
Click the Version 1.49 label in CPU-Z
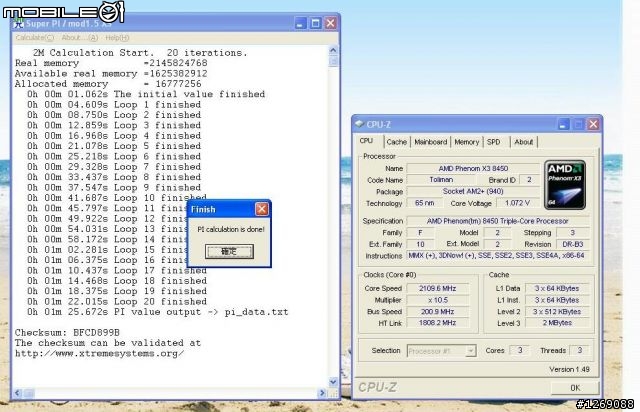[x=569, y=369]
